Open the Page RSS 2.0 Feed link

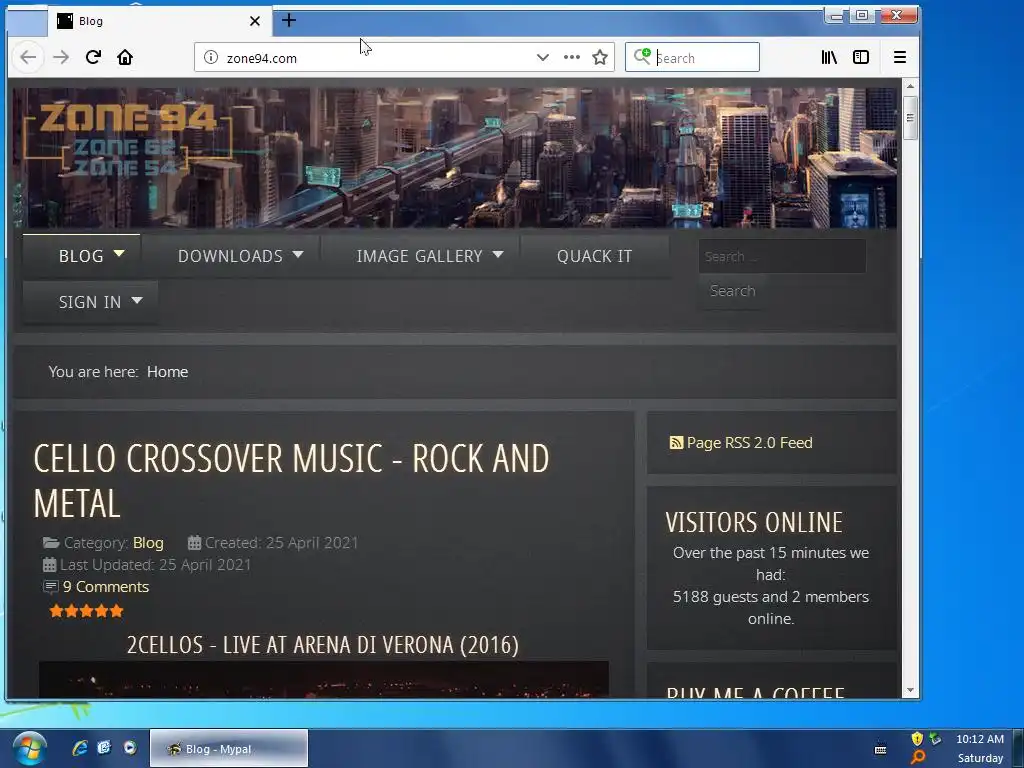coord(749,443)
